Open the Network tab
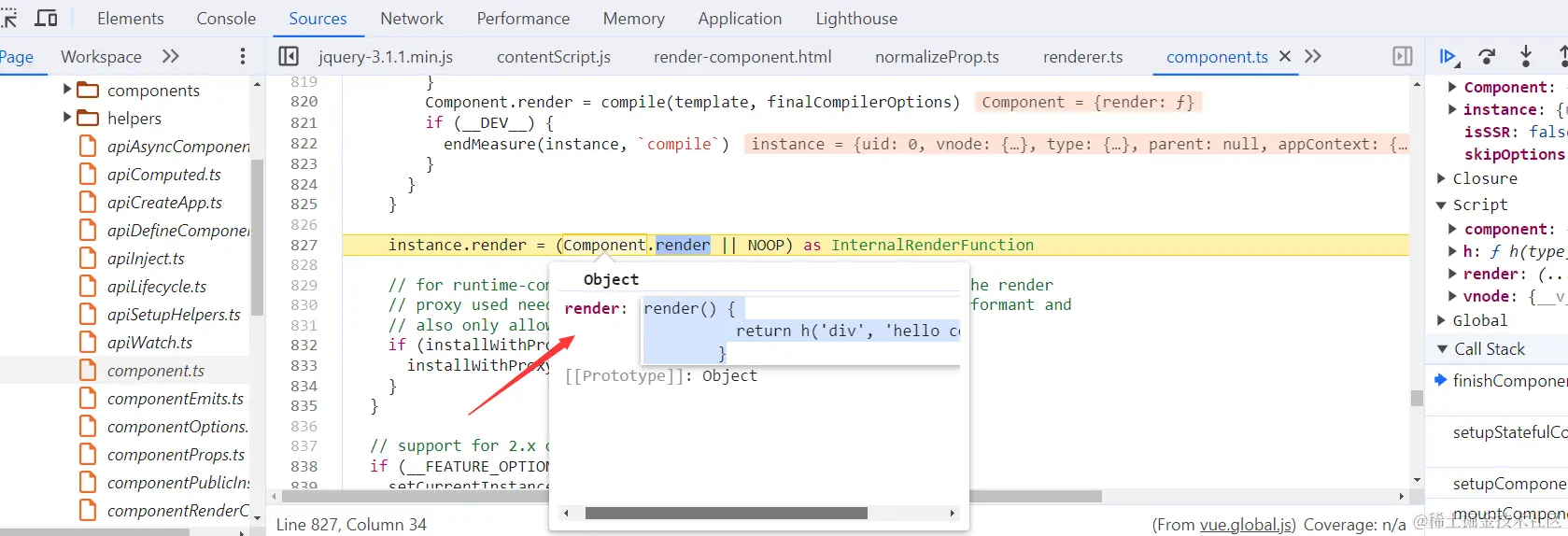 [x=412, y=19]
